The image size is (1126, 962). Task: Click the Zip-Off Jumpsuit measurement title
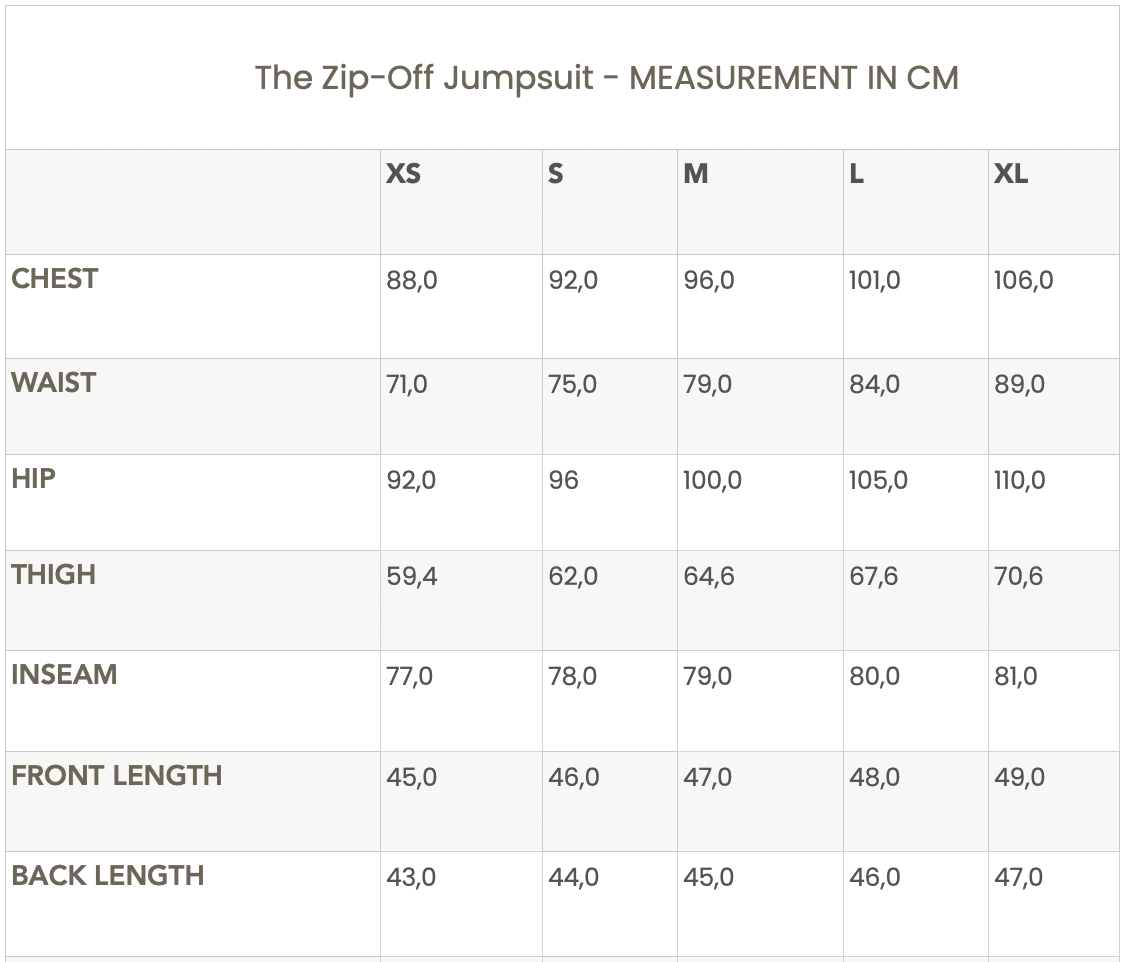coord(606,78)
